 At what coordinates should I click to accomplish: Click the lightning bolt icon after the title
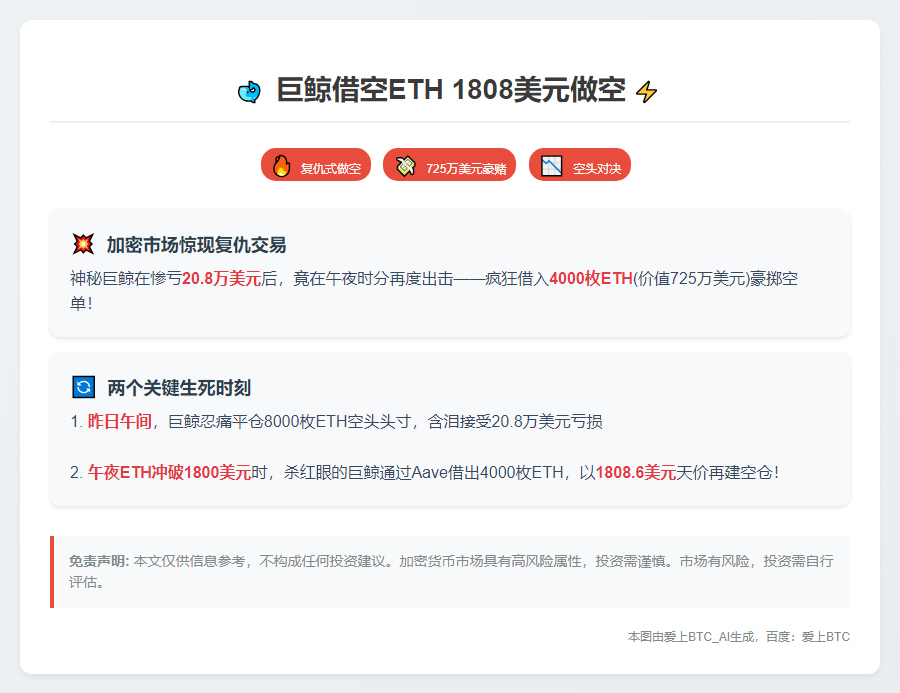[647, 92]
